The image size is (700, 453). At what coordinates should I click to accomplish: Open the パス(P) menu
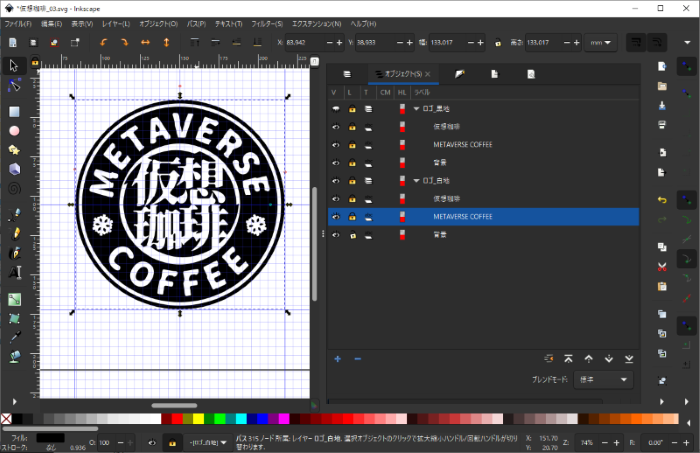pyautogui.click(x=196, y=24)
